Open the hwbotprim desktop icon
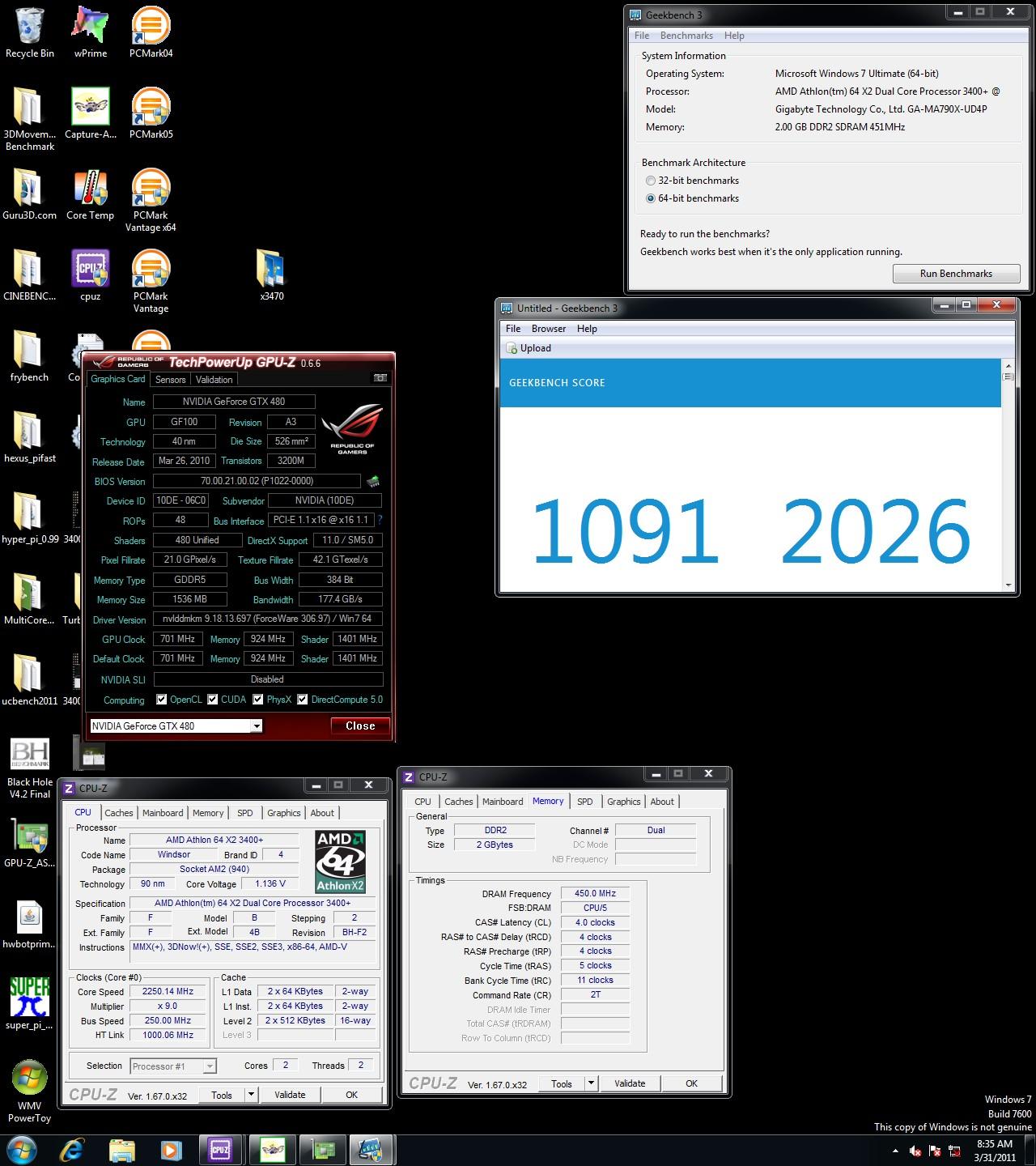 tap(29, 923)
